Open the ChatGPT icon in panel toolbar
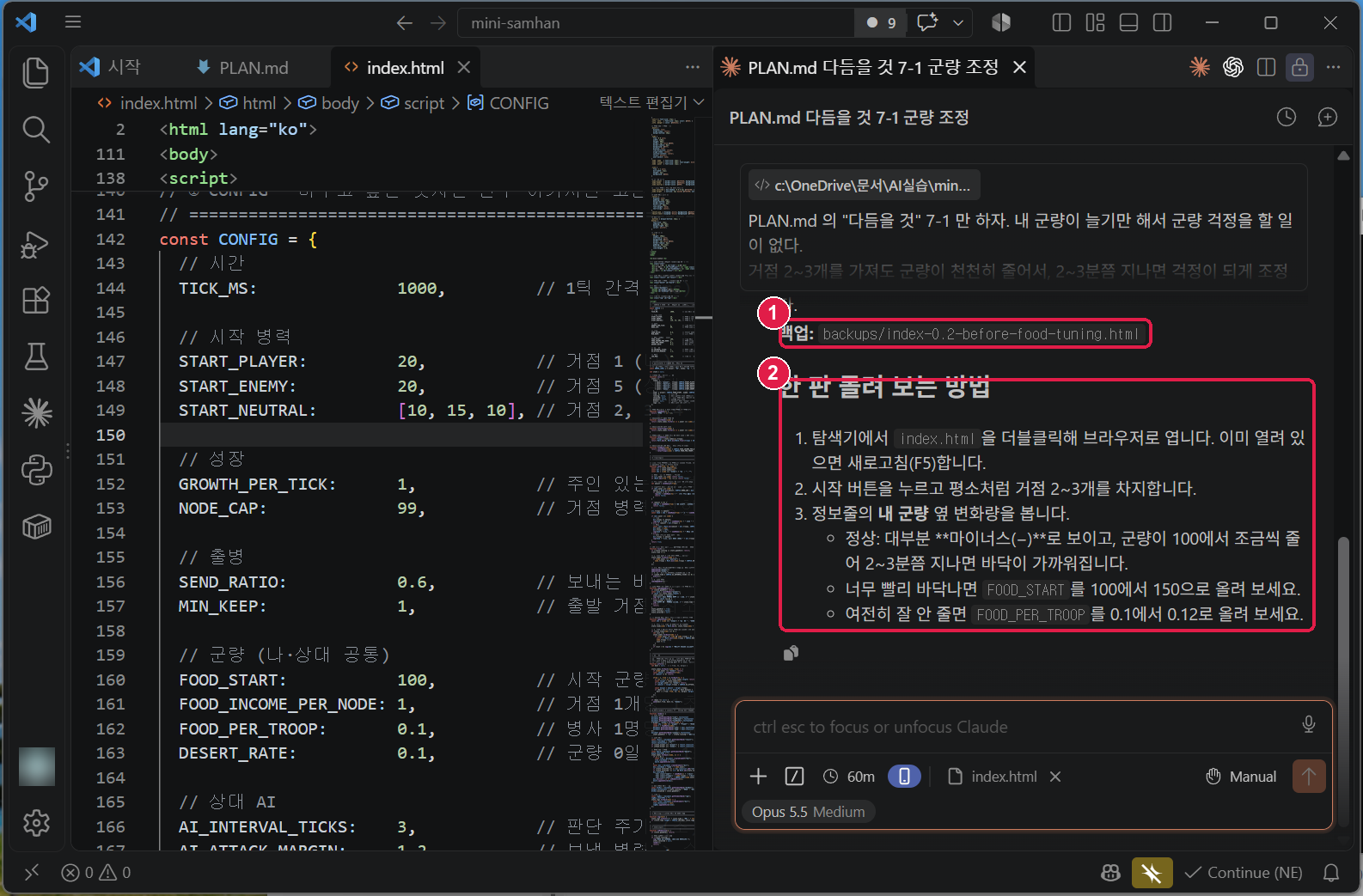Screen dimensions: 1363x896 1233,67
